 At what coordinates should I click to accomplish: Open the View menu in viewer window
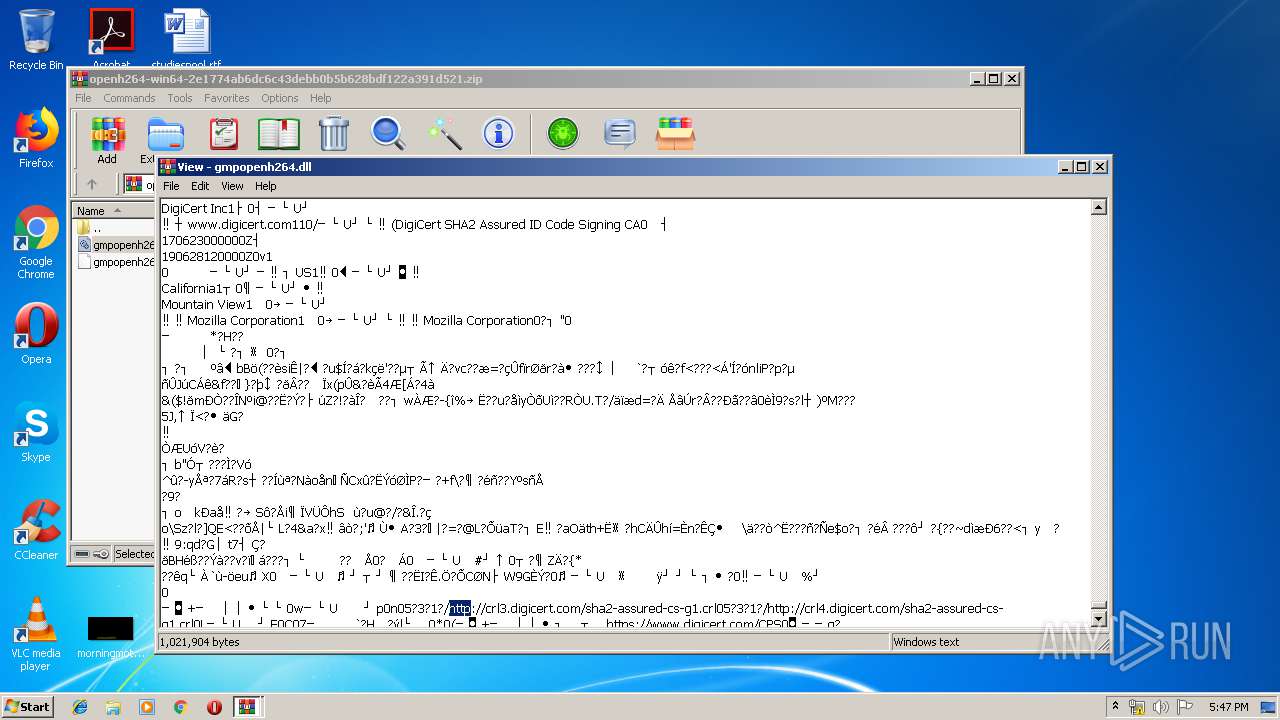[232, 186]
